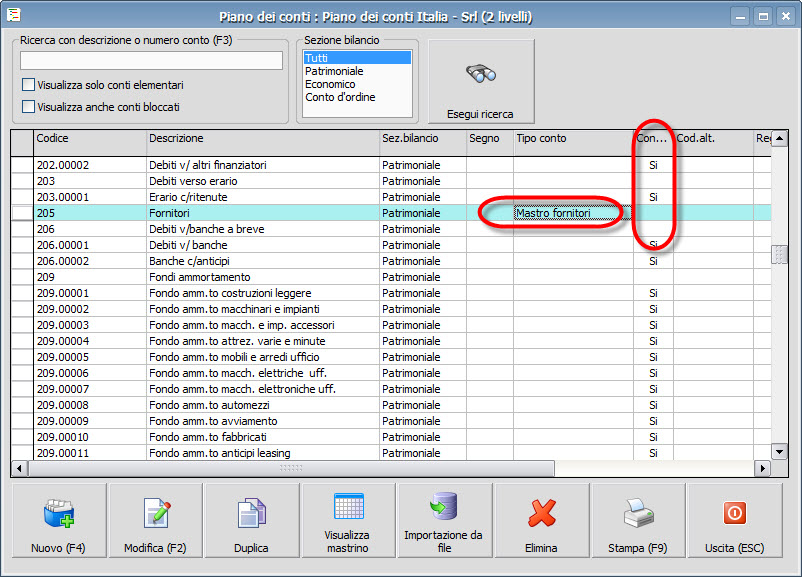Click code cell 209.00005
802x577 pixels.
90,357
